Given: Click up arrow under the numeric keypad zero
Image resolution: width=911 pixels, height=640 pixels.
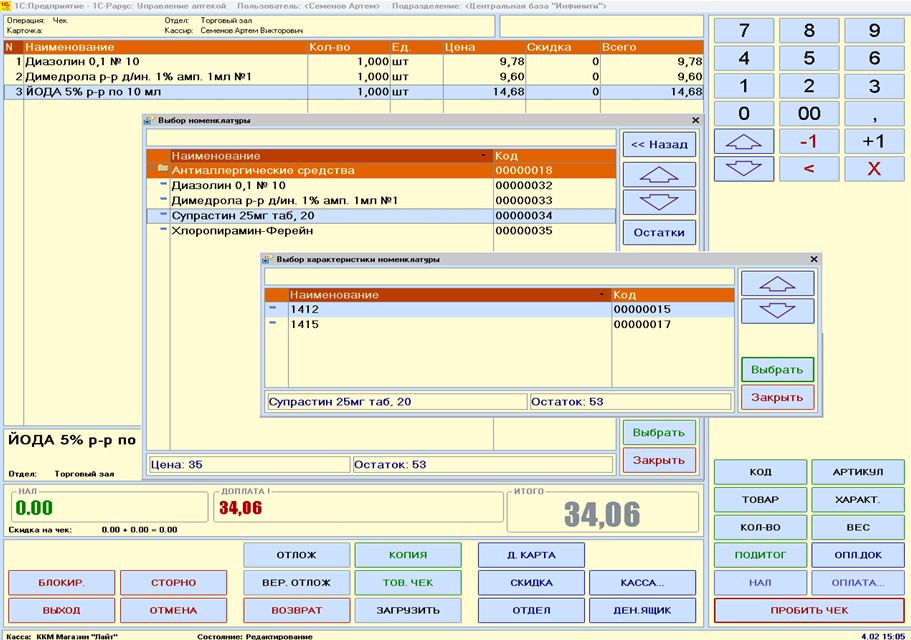Looking at the screenshot, I should 743,141.
